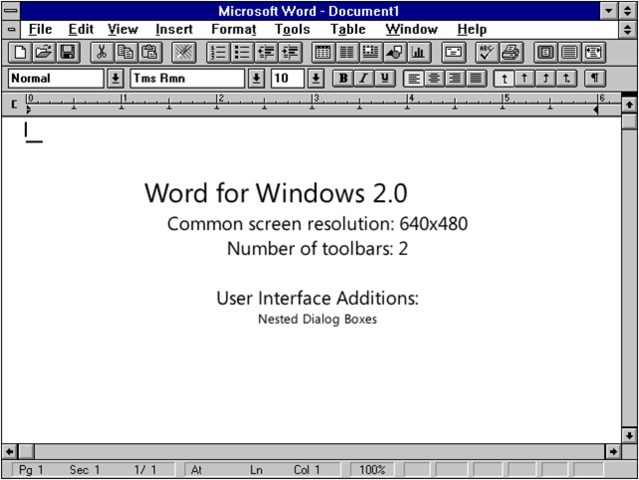
Task: Apply a bulleted list
Action: 242,53
